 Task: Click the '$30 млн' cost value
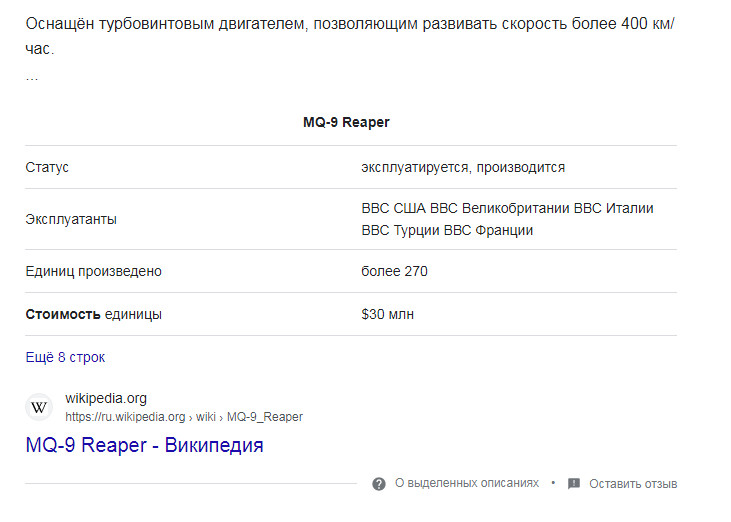(x=387, y=315)
